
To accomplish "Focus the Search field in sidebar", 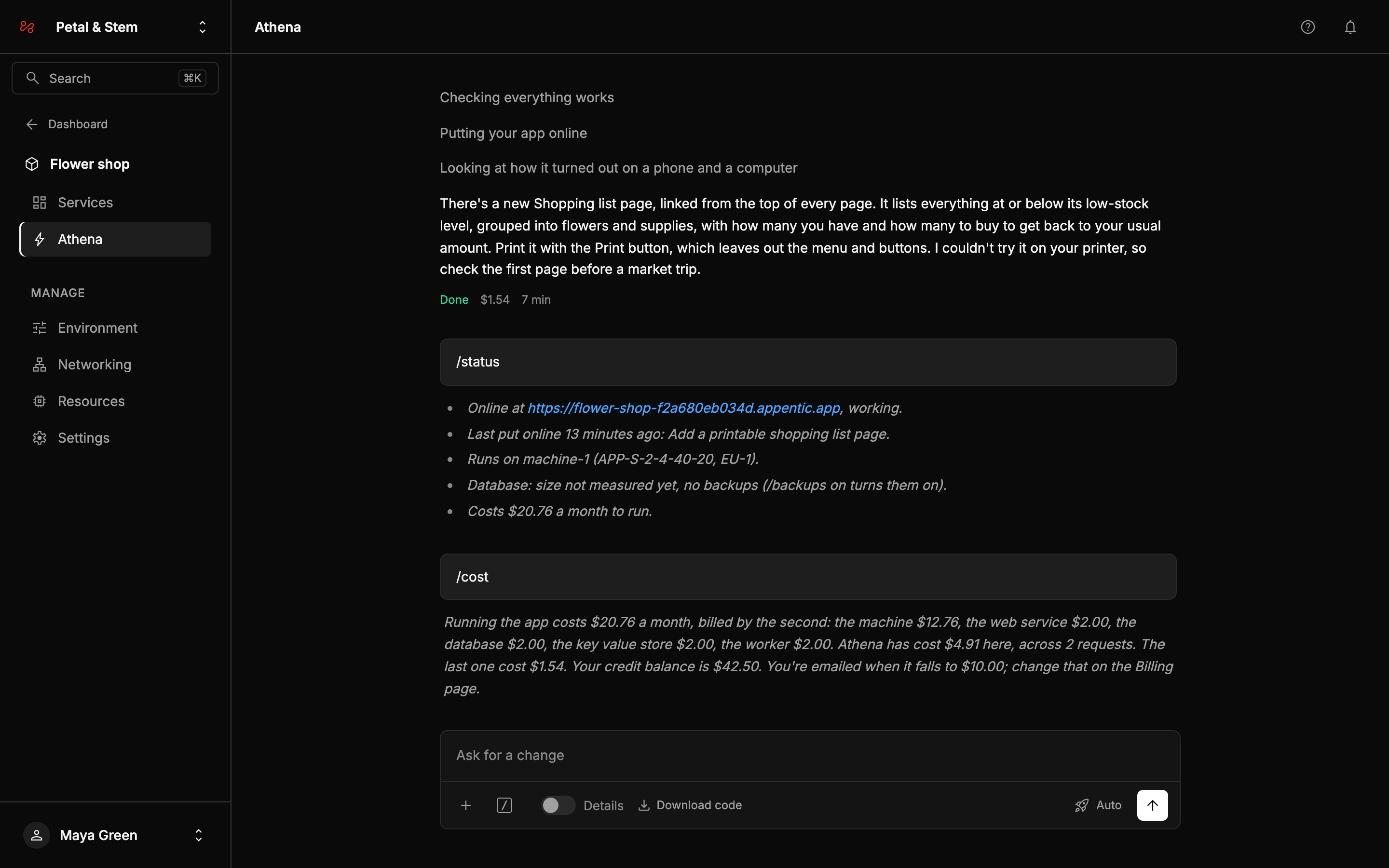I will click(115, 78).
